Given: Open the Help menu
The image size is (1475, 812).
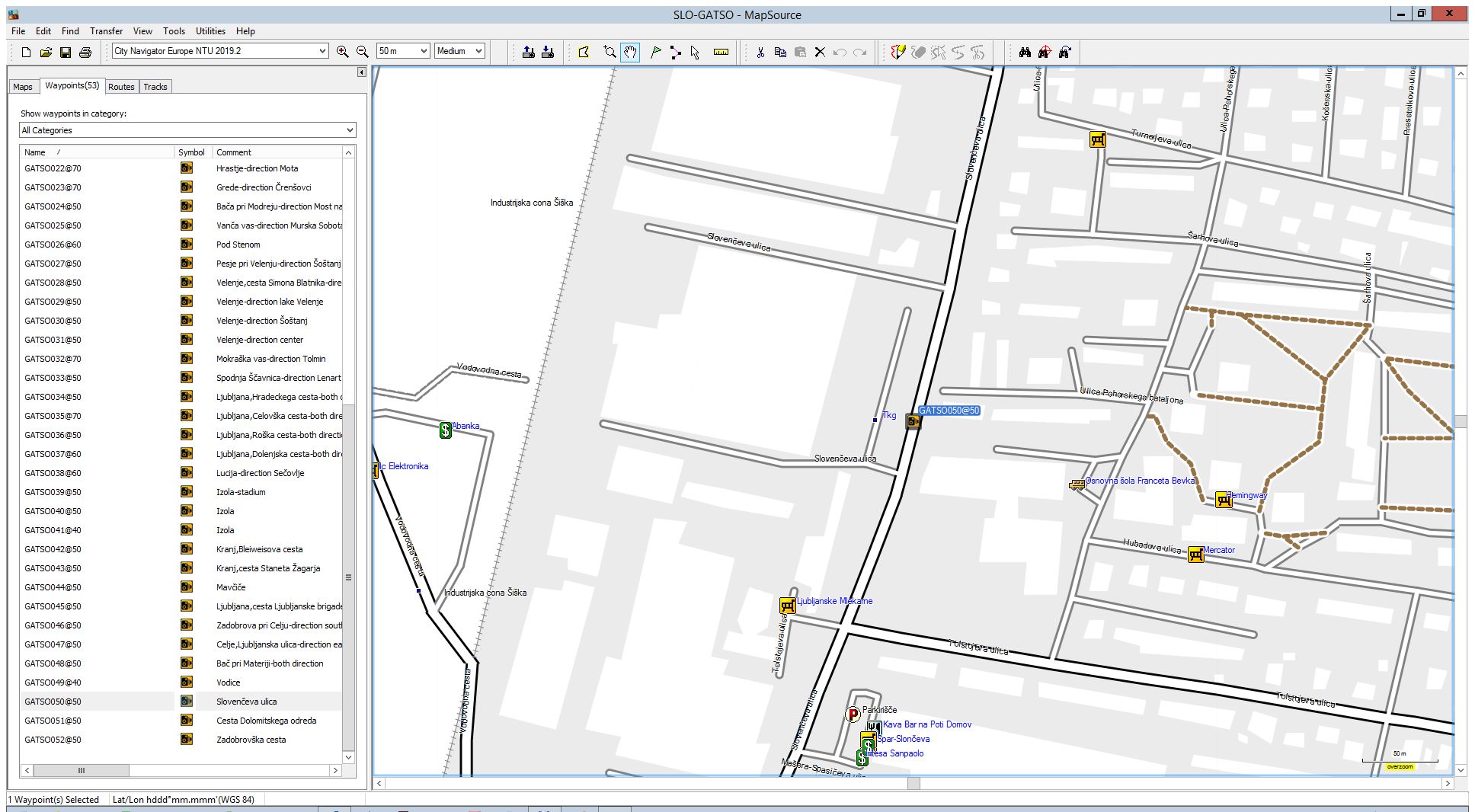Looking at the screenshot, I should tap(245, 31).
